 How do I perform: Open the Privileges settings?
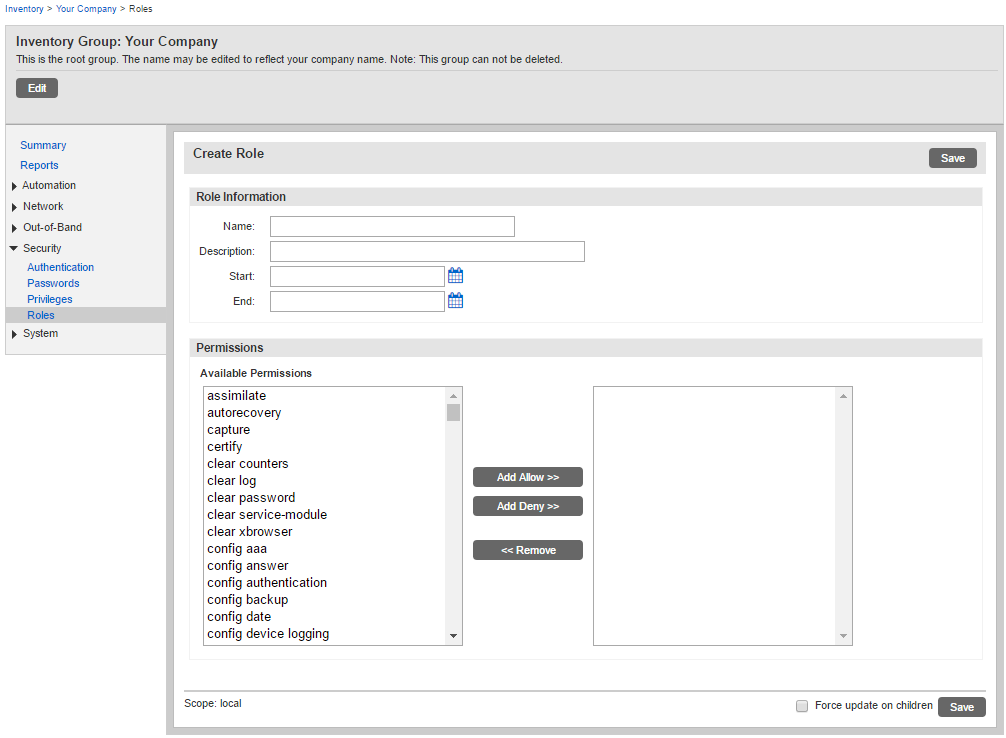[x=49, y=298]
